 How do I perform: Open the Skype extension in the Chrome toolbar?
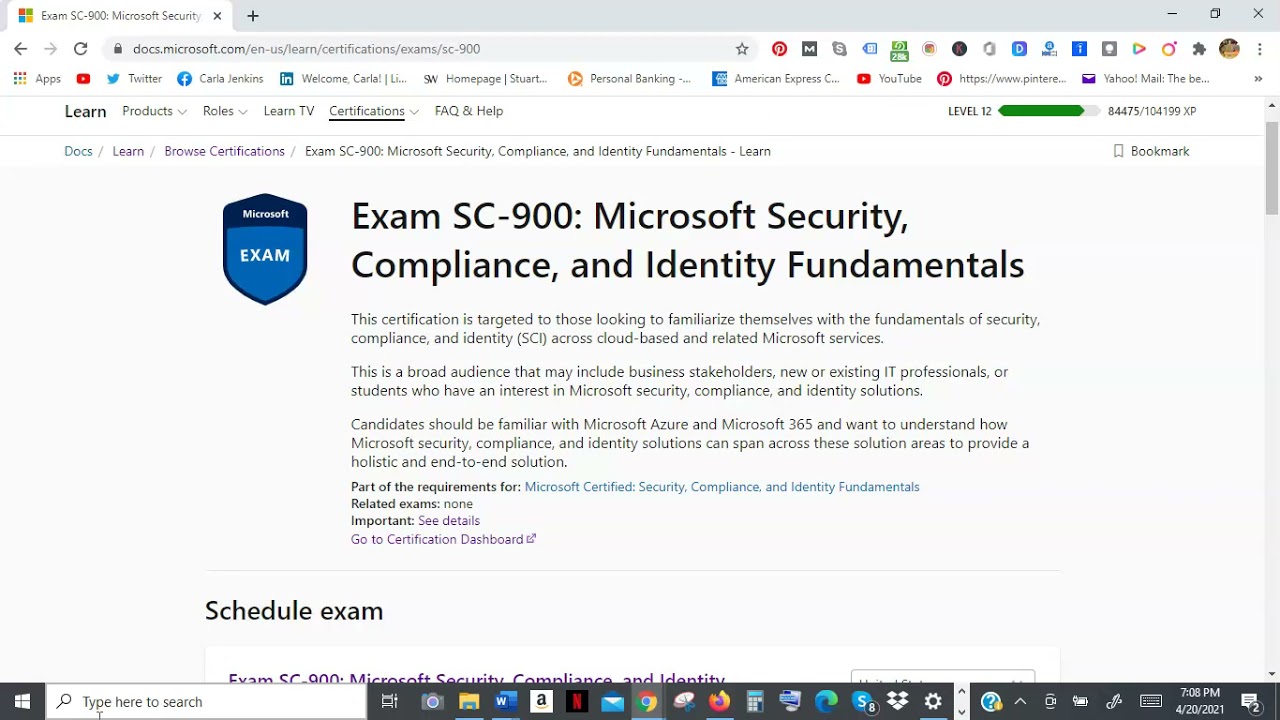pyautogui.click(x=839, y=49)
